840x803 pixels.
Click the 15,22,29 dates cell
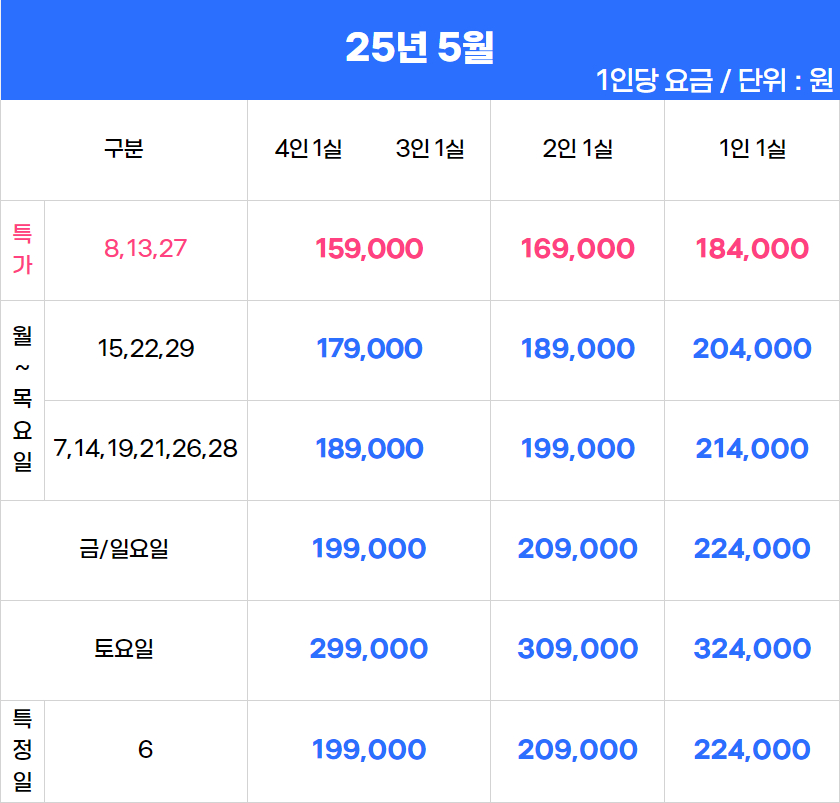pyautogui.click(x=146, y=349)
